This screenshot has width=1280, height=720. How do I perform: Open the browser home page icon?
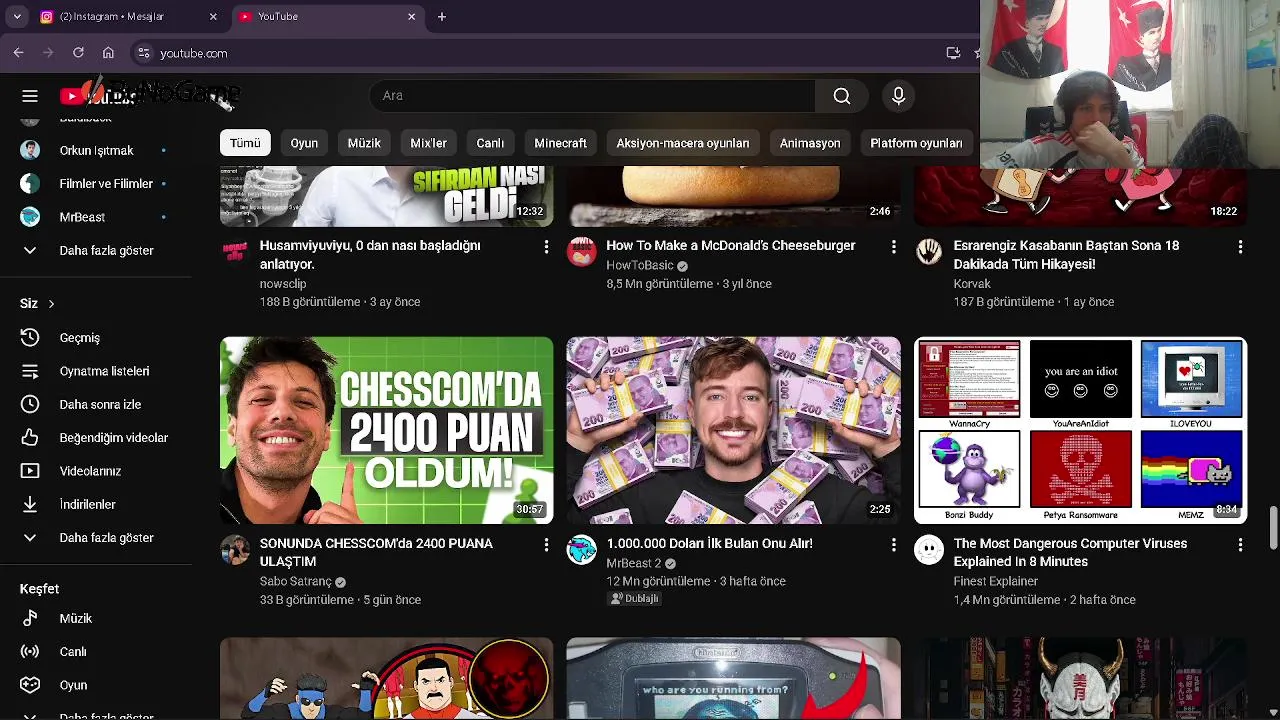click(x=108, y=53)
